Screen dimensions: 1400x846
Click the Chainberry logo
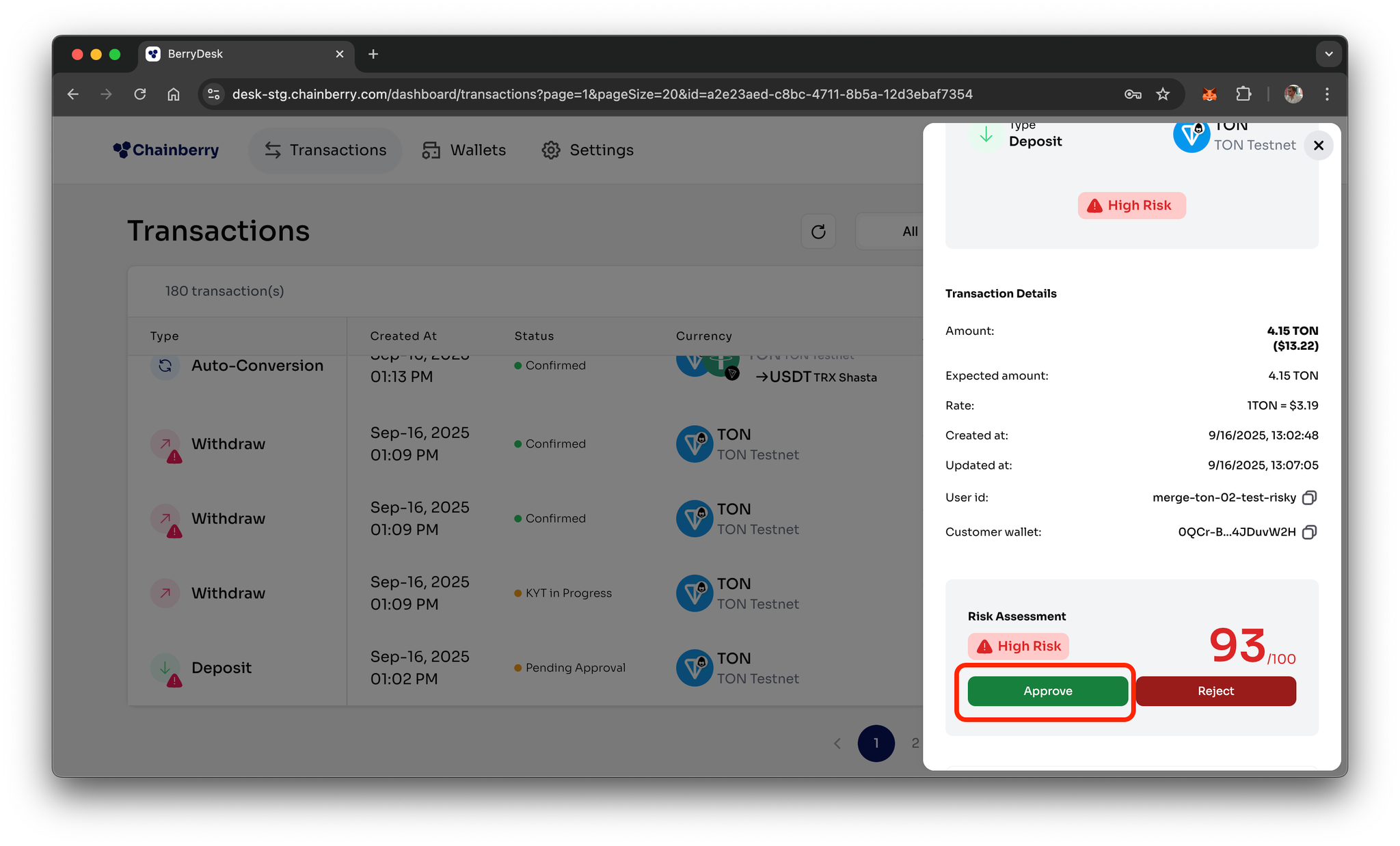(x=166, y=150)
